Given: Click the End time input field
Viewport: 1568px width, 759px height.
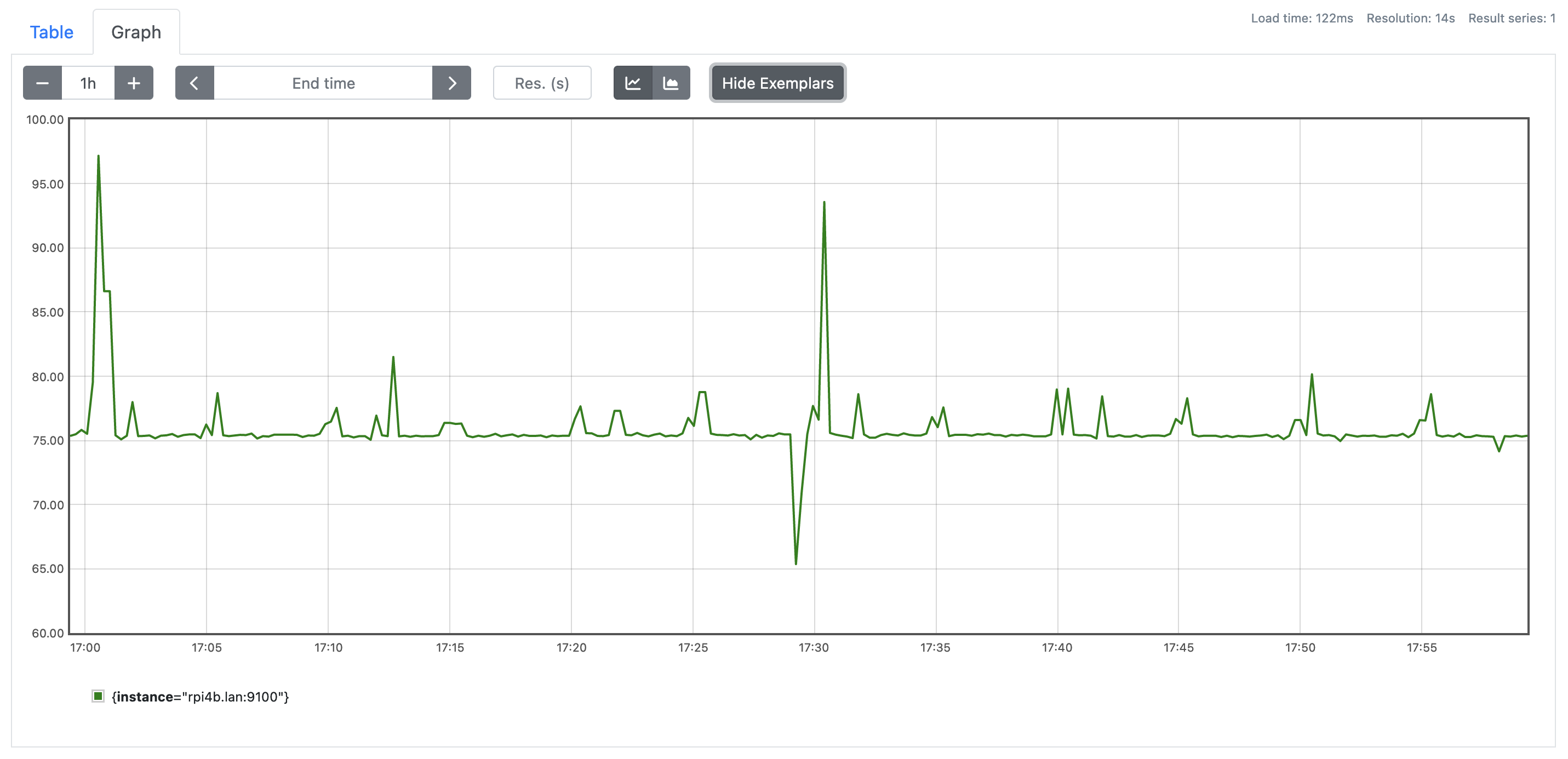Looking at the screenshot, I should pyautogui.click(x=323, y=83).
